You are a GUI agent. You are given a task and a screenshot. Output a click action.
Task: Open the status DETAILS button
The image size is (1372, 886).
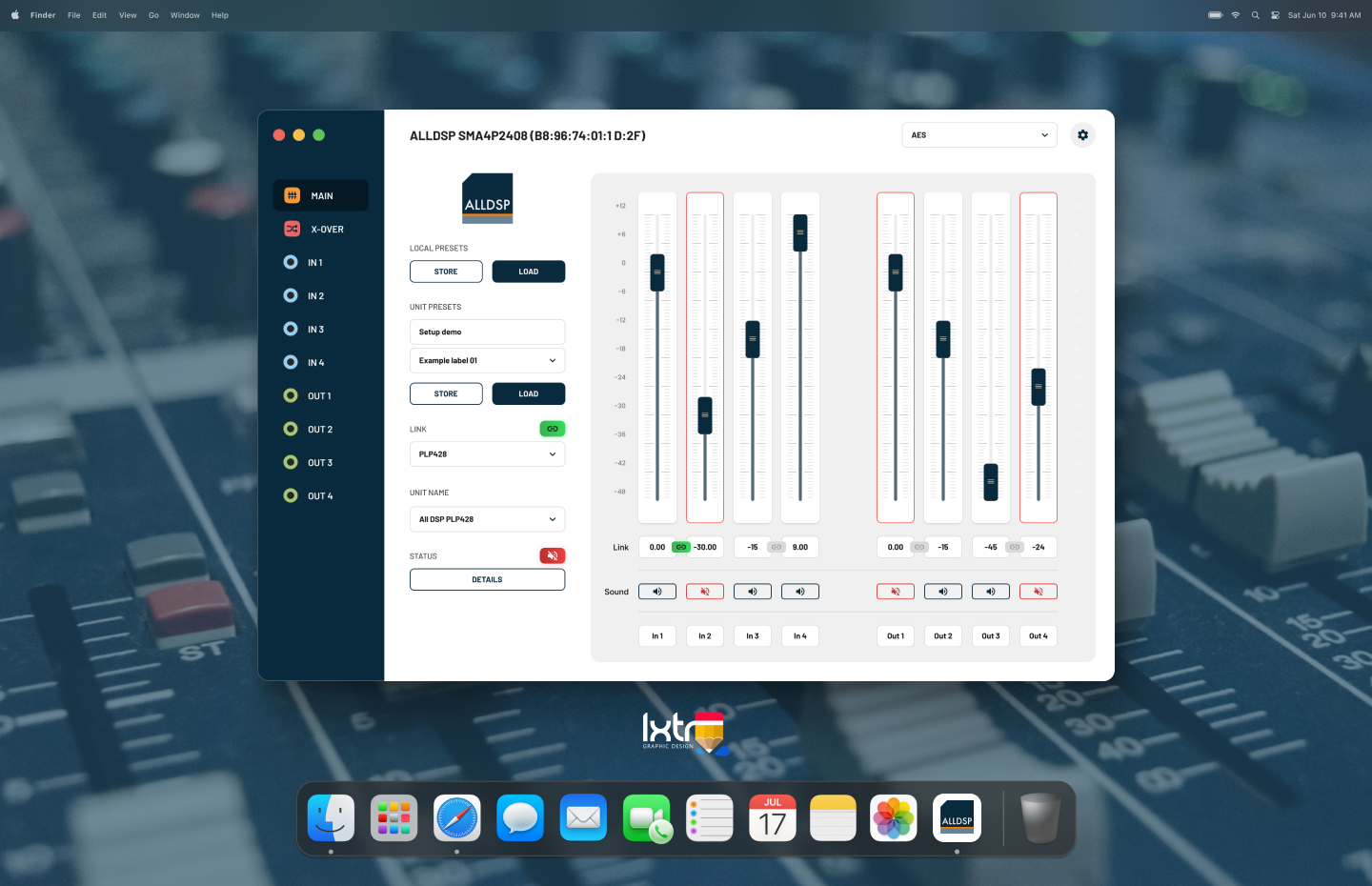coord(487,579)
